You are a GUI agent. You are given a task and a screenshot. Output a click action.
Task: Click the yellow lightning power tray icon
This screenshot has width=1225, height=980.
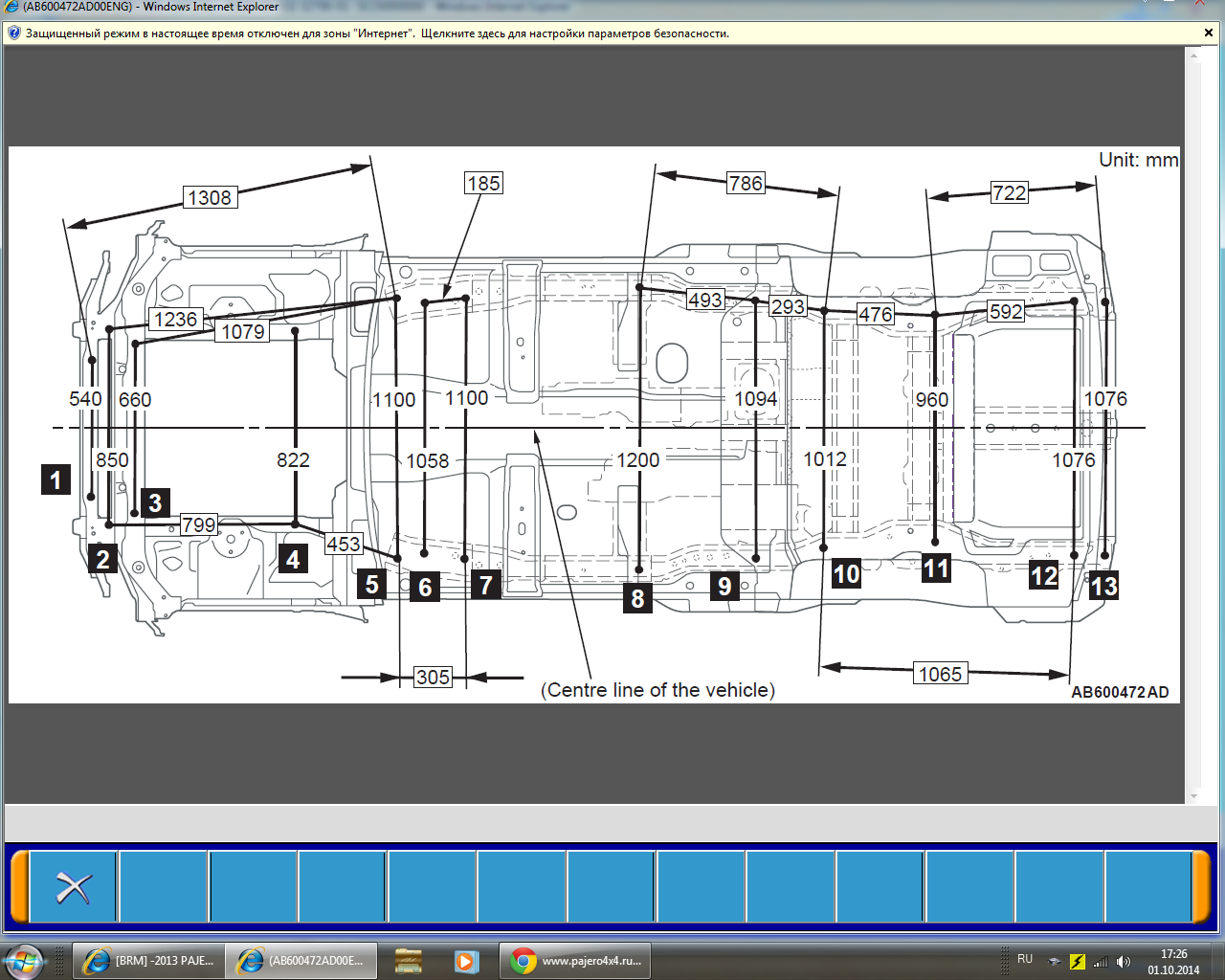1078,962
